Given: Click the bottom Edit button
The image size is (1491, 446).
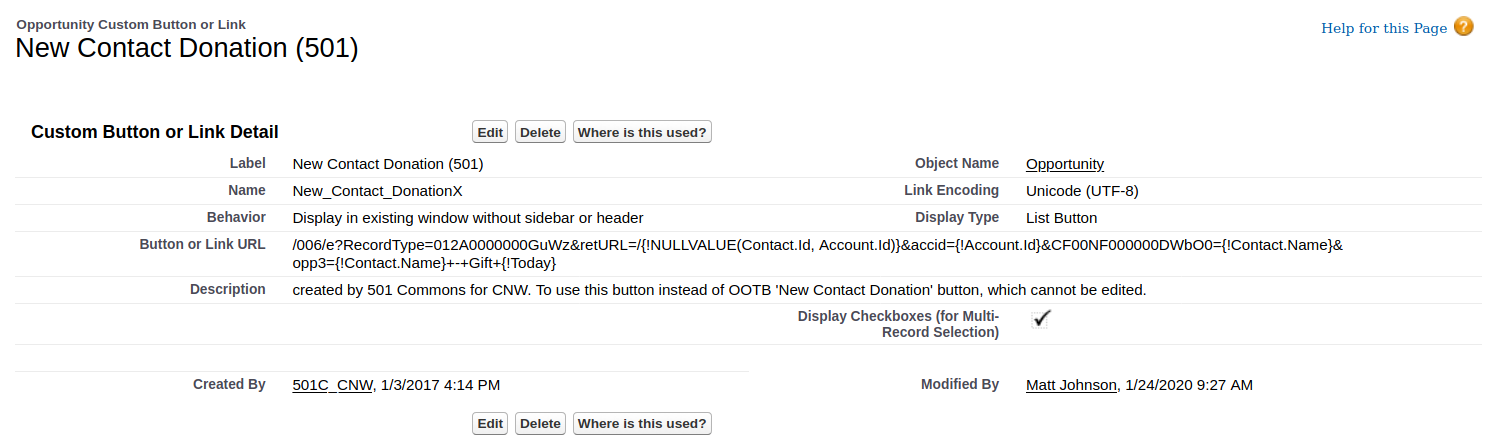Looking at the screenshot, I should 490,423.
